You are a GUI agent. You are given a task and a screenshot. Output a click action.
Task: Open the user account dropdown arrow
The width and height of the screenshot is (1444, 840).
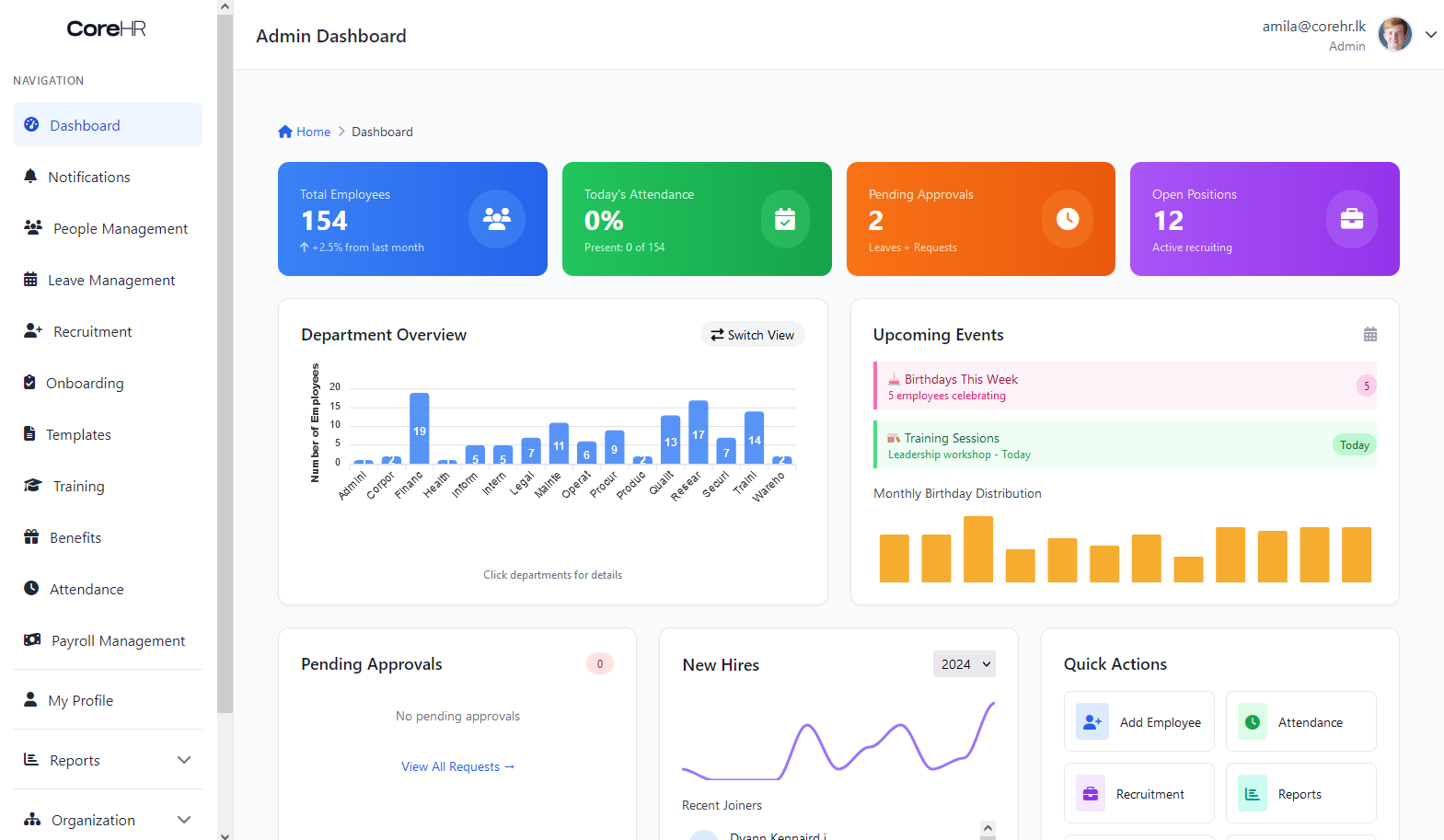pyautogui.click(x=1431, y=35)
